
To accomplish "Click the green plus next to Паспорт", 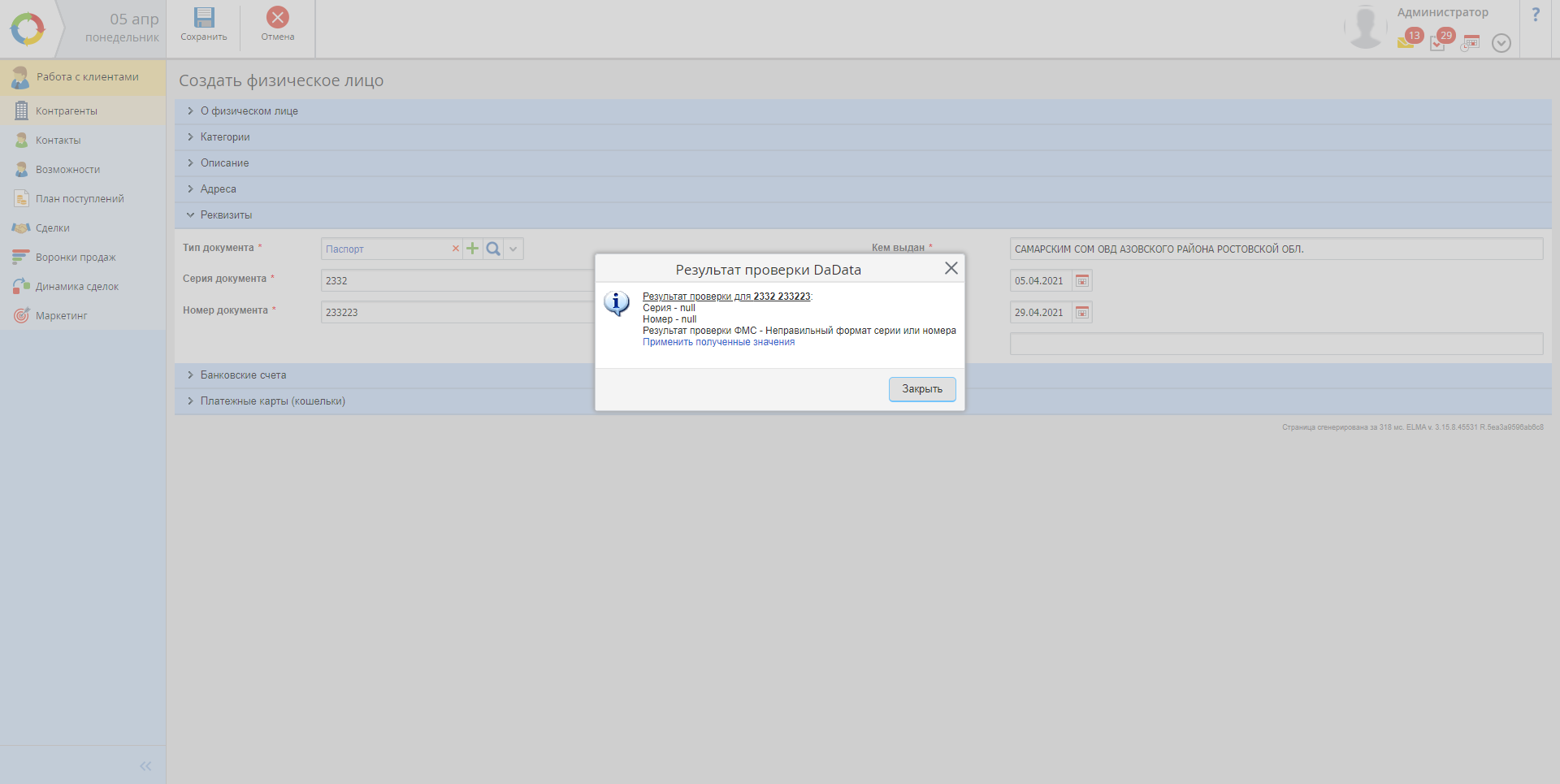I will 472,249.
